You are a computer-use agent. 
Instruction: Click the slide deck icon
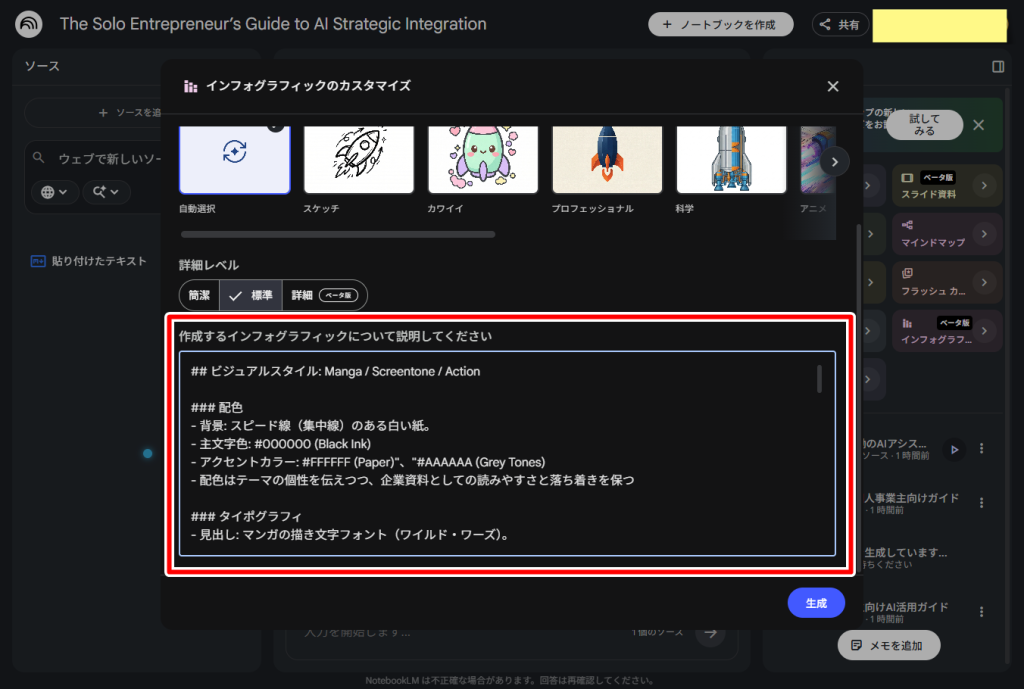tap(907, 178)
